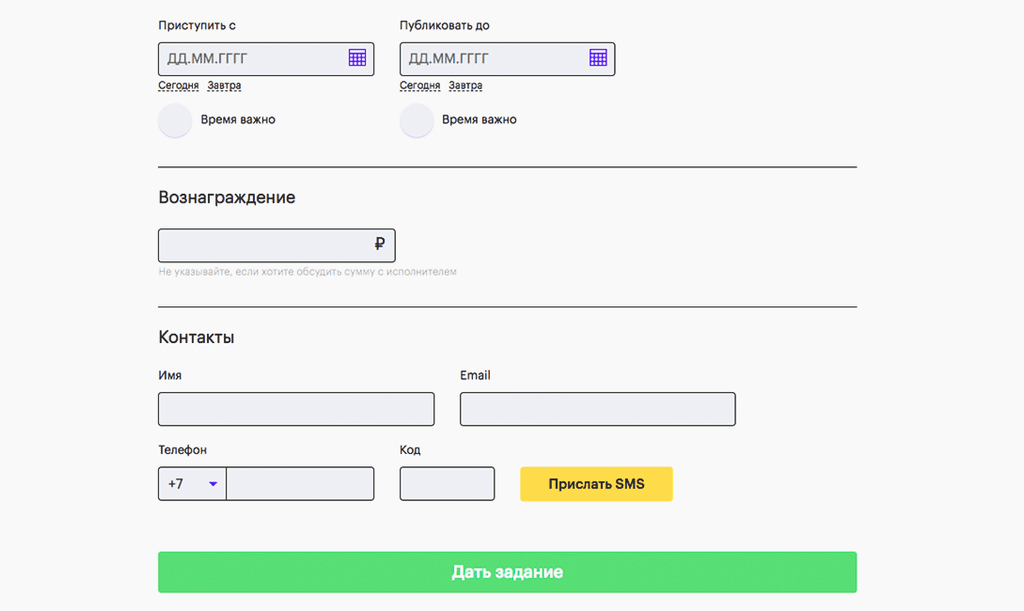Select Сегодня under Приступить с date
This screenshot has width=1024, height=611.
click(178, 86)
